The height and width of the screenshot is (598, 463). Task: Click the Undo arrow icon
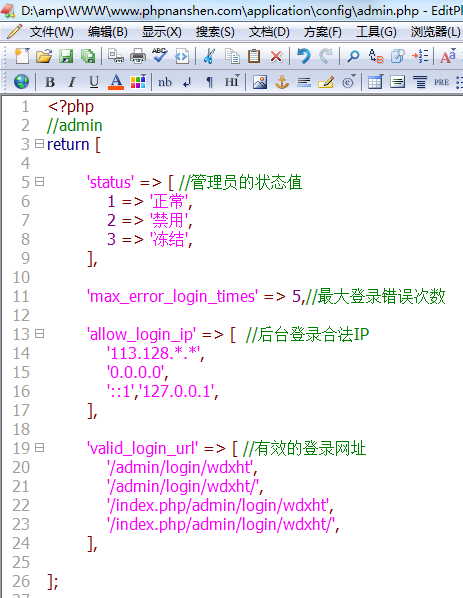[304, 56]
